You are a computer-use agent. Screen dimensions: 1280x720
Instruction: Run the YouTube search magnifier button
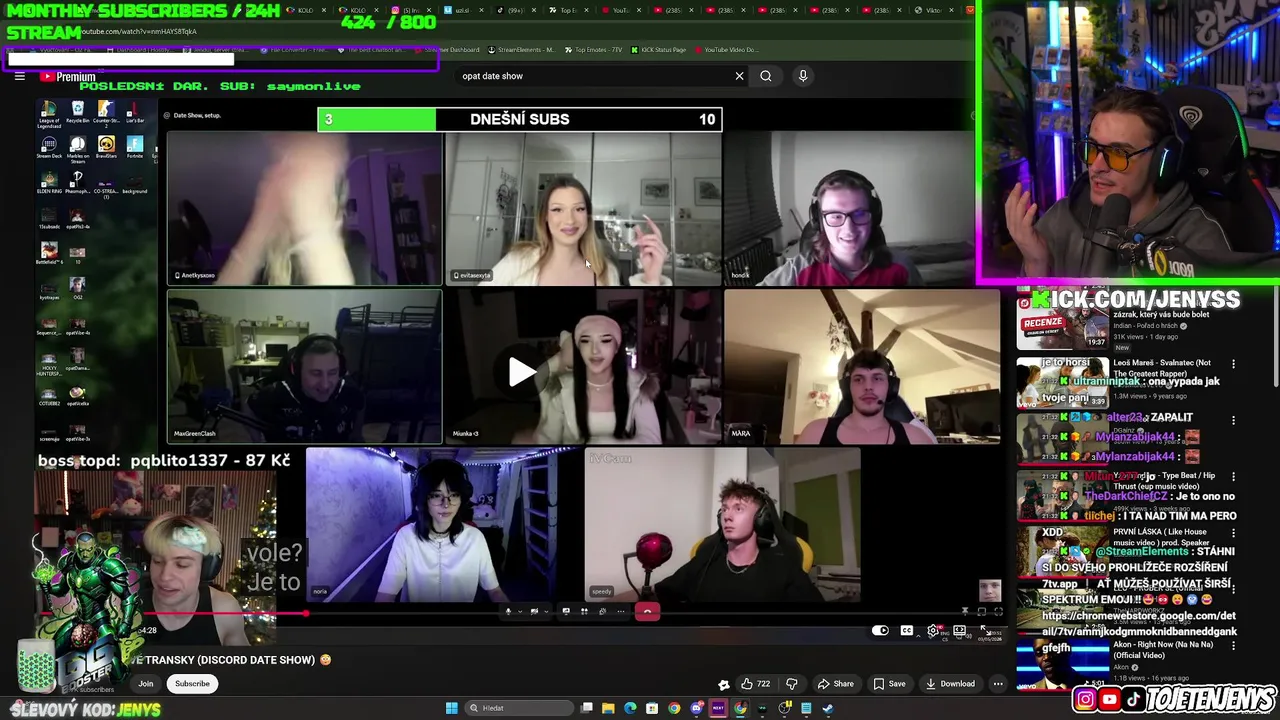[x=766, y=76]
